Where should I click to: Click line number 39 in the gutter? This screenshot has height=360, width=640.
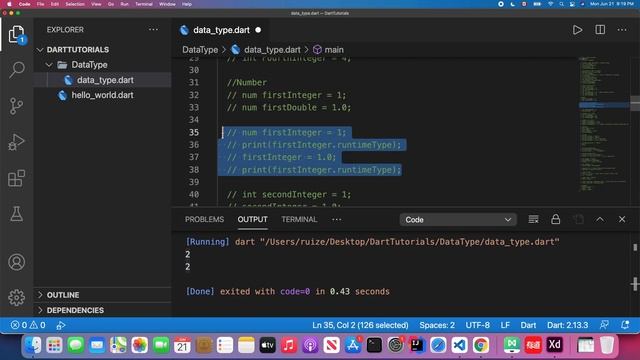194,182
